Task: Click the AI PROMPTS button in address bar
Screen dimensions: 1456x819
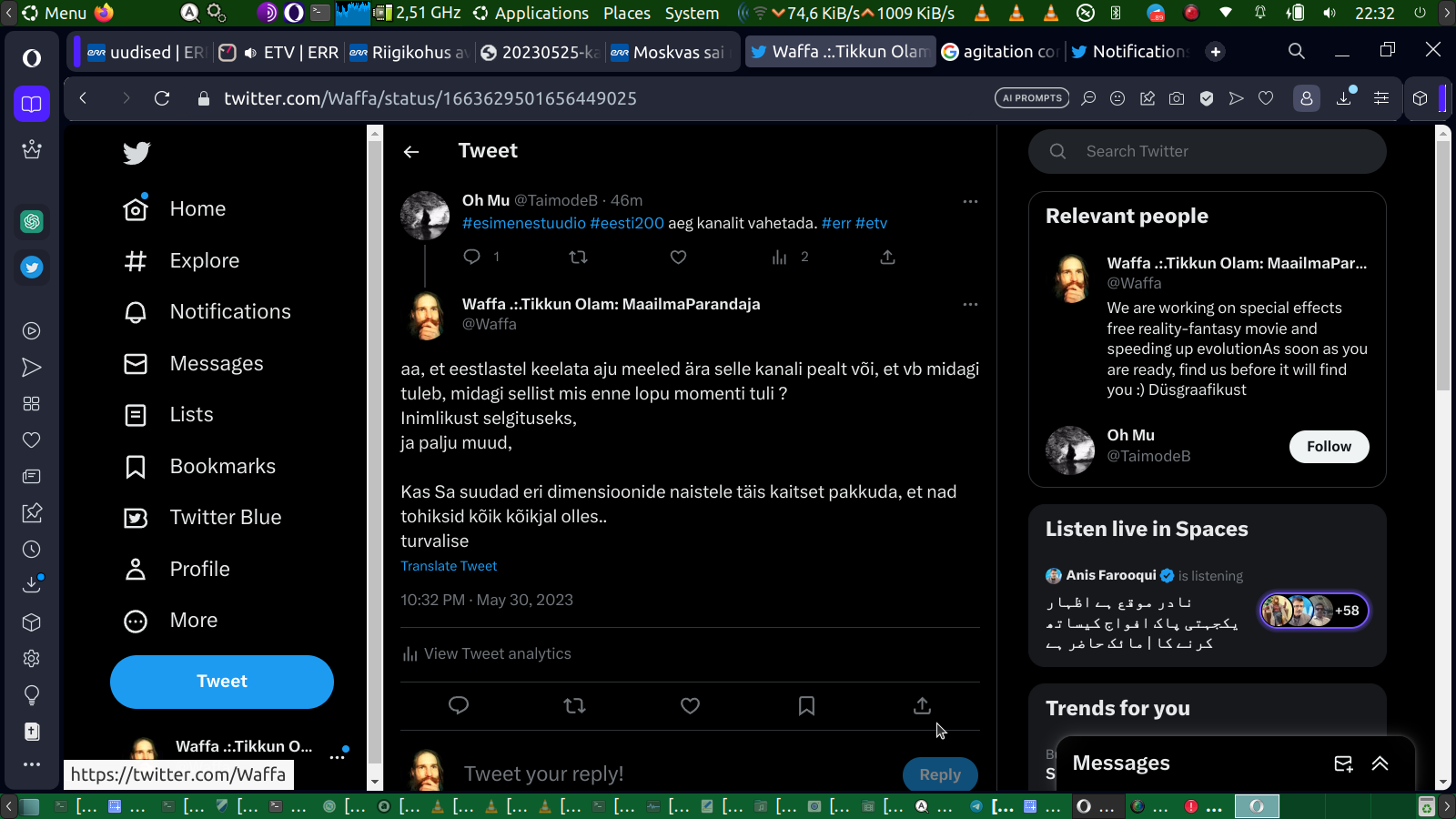Action: pyautogui.click(x=1032, y=98)
